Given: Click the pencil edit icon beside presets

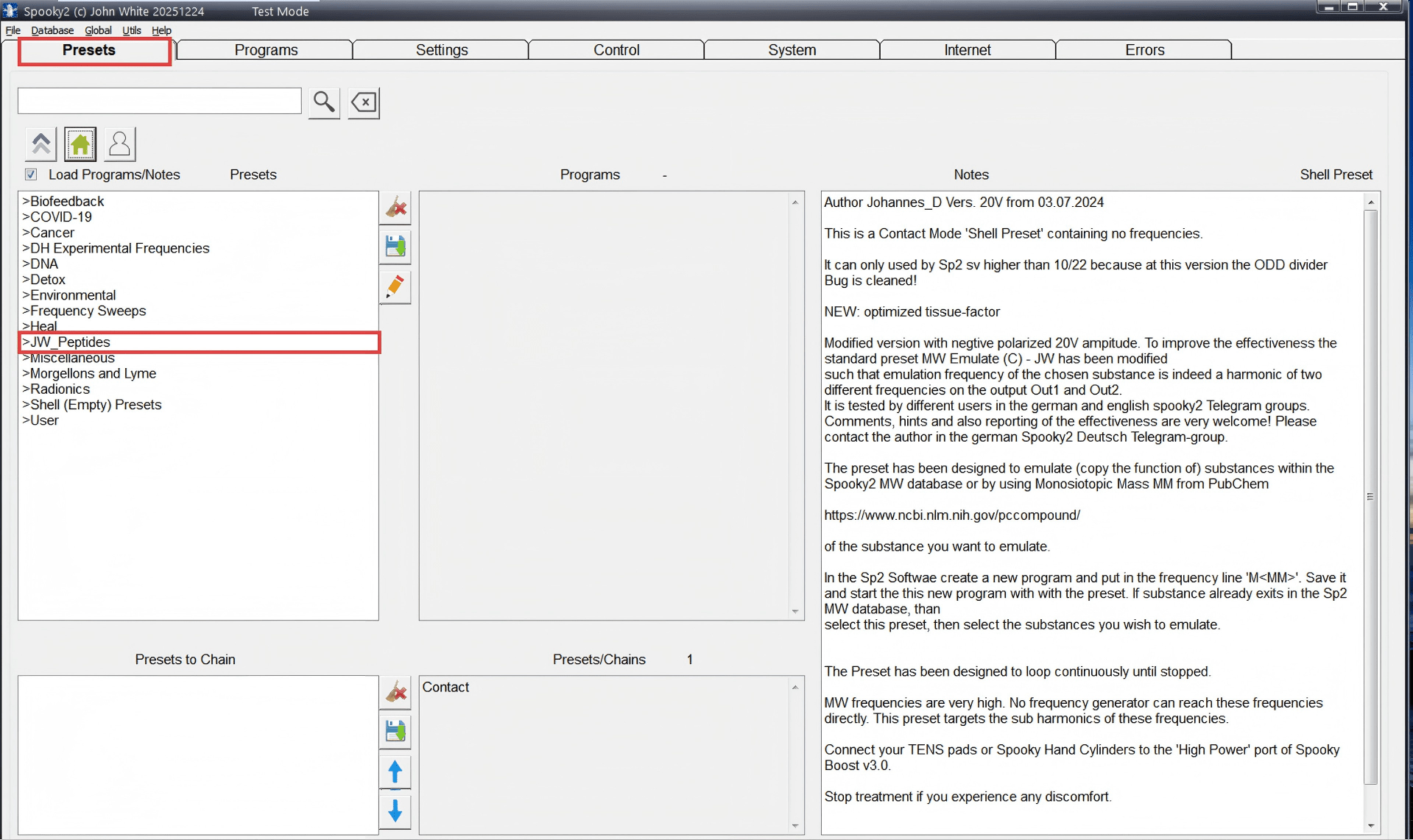Looking at the screenshot, I should point(395,286).
